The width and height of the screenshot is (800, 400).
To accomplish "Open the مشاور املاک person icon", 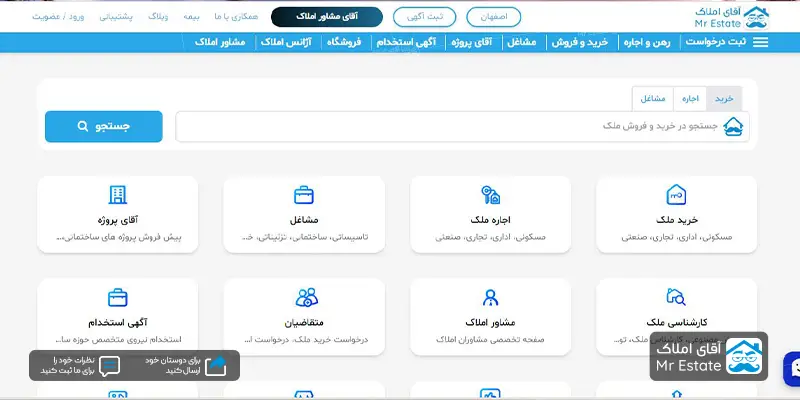I will pos(490,297).
